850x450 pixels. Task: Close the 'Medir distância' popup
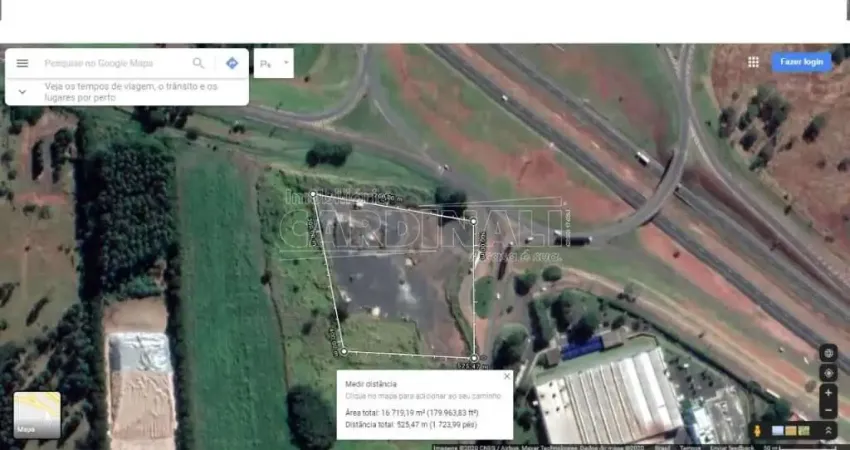[506, 377]
